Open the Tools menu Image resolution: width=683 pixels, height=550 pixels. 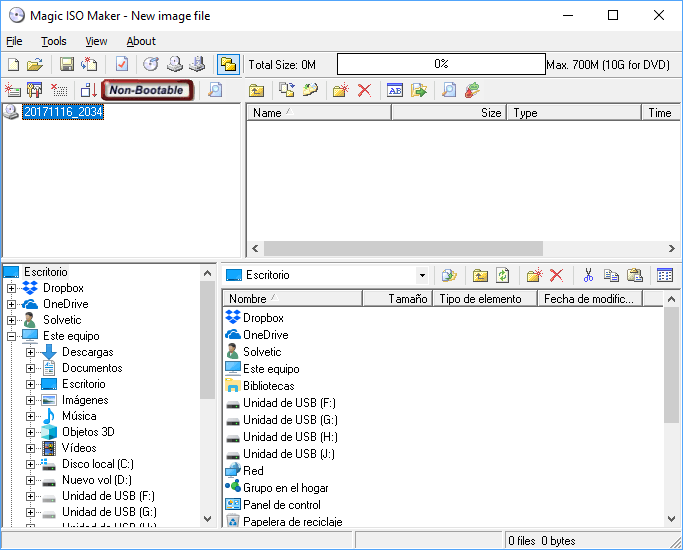point(54,41)
